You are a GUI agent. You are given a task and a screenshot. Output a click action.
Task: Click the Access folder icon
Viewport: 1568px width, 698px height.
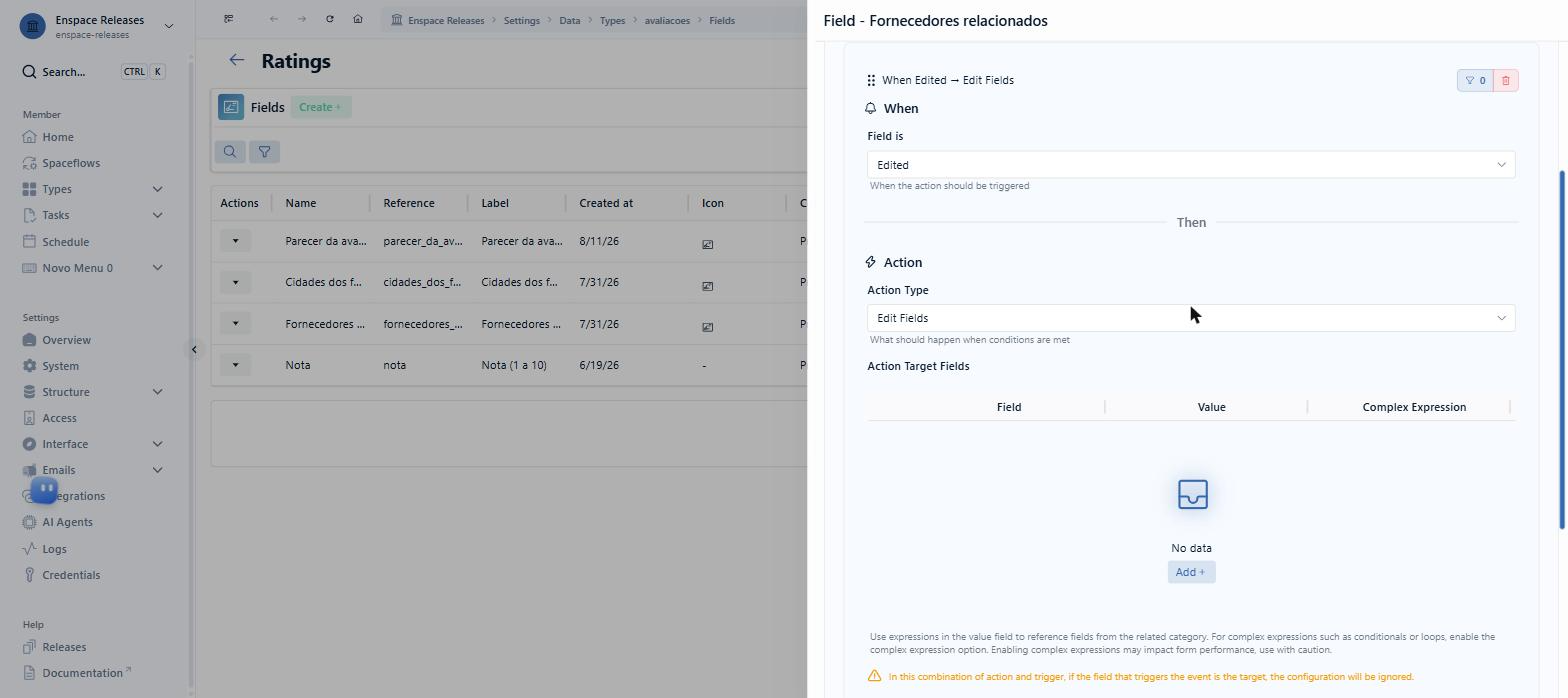point(29,418)
